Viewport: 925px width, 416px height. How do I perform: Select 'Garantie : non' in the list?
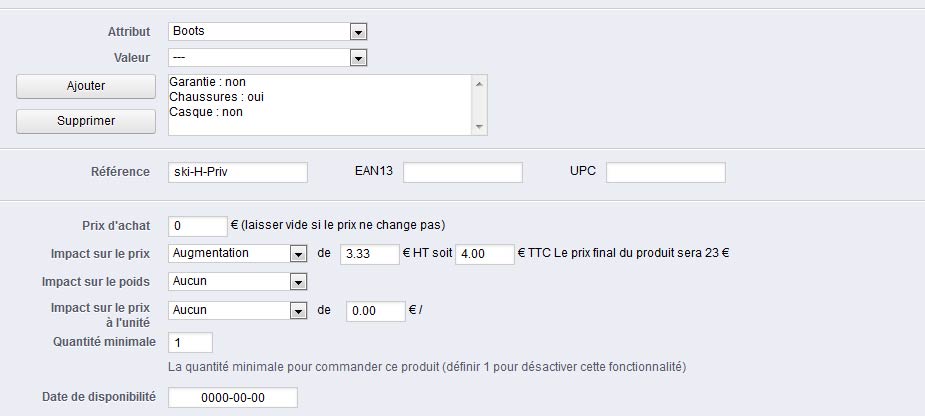(x=207, y=82)
